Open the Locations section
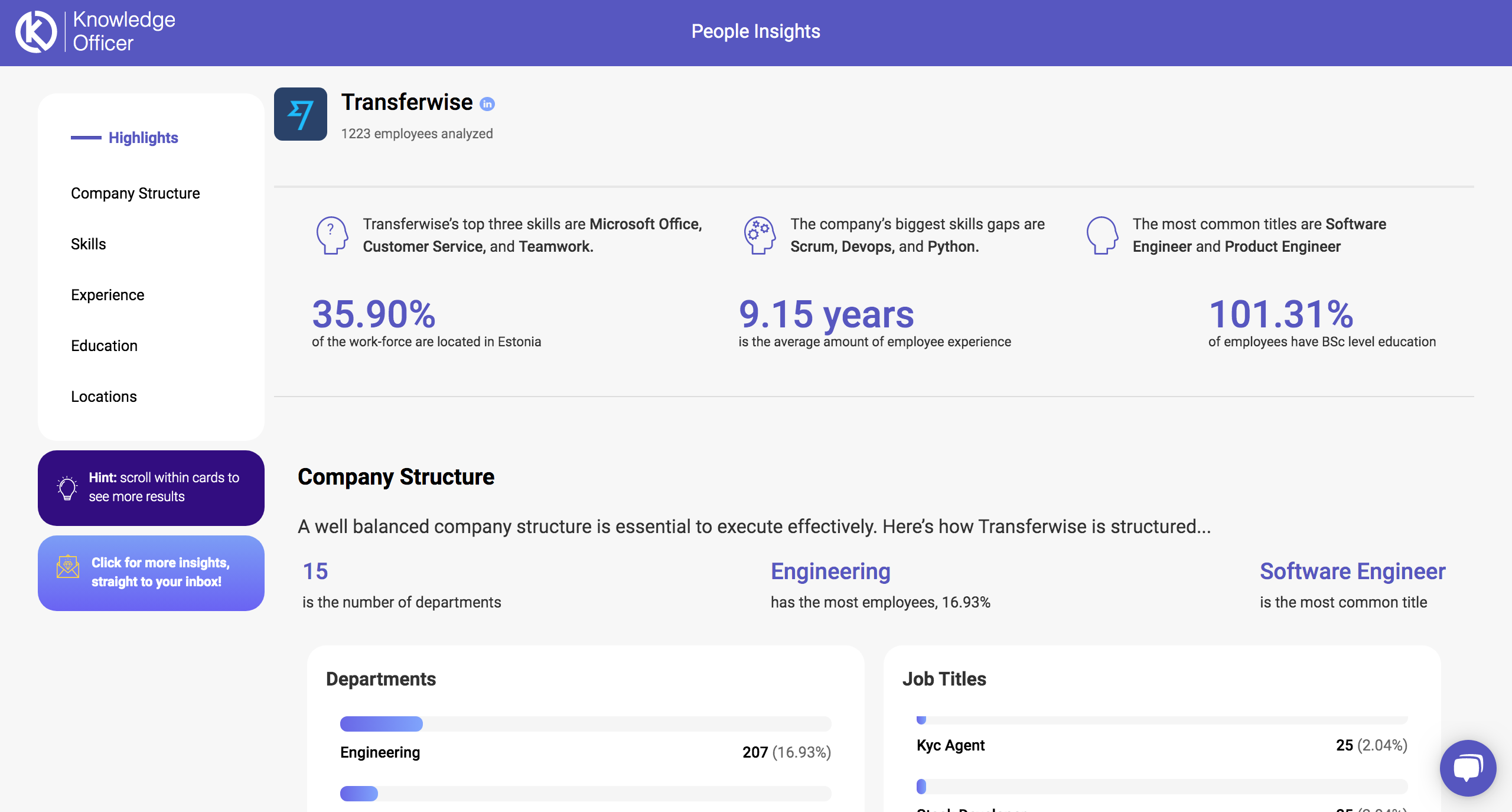 [x=104, y=397]
